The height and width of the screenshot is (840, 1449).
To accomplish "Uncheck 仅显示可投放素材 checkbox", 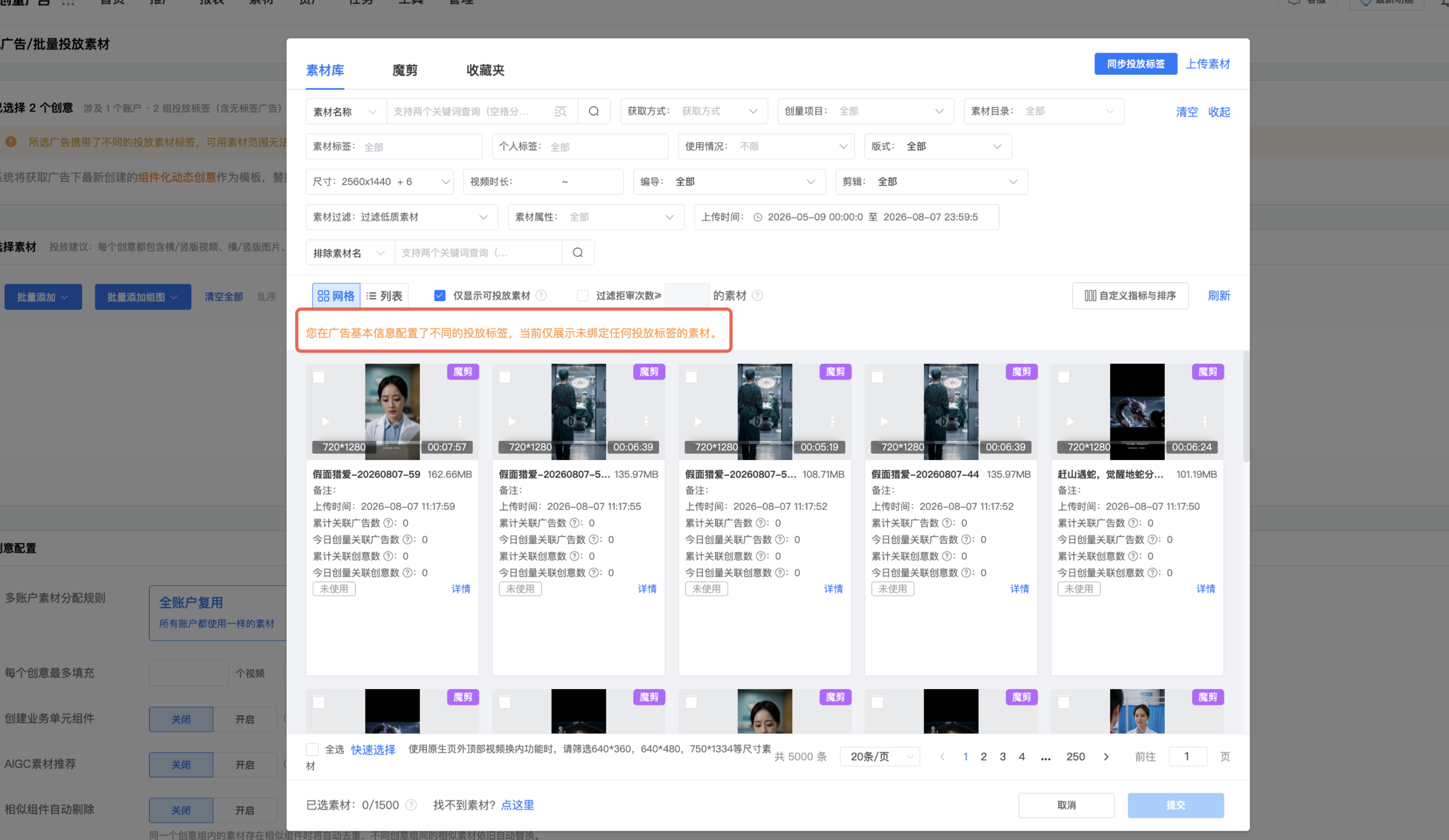I will pyautogui.click(x=440, y=295).
